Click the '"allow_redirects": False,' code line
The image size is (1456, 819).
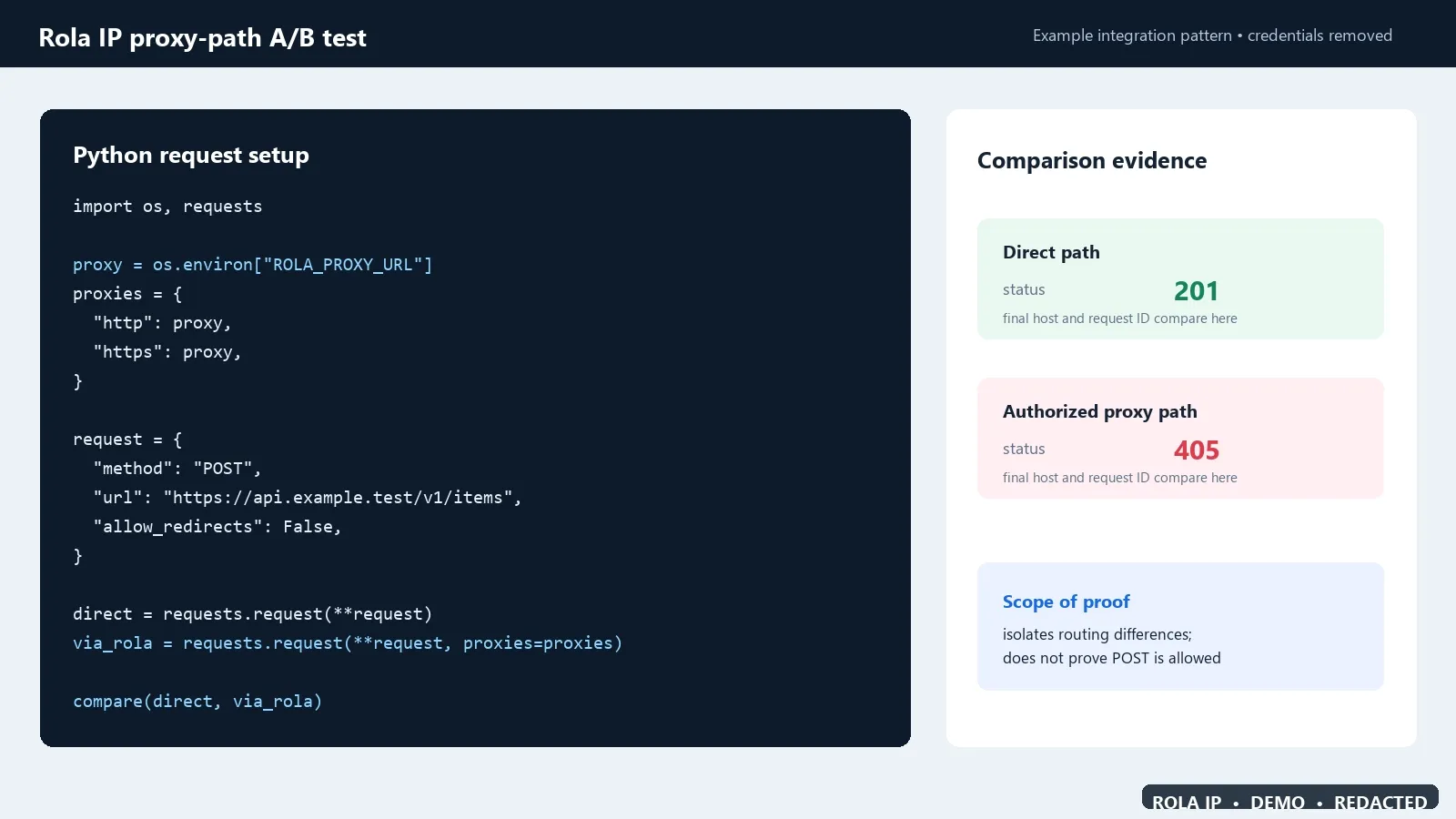coord(217,527)
